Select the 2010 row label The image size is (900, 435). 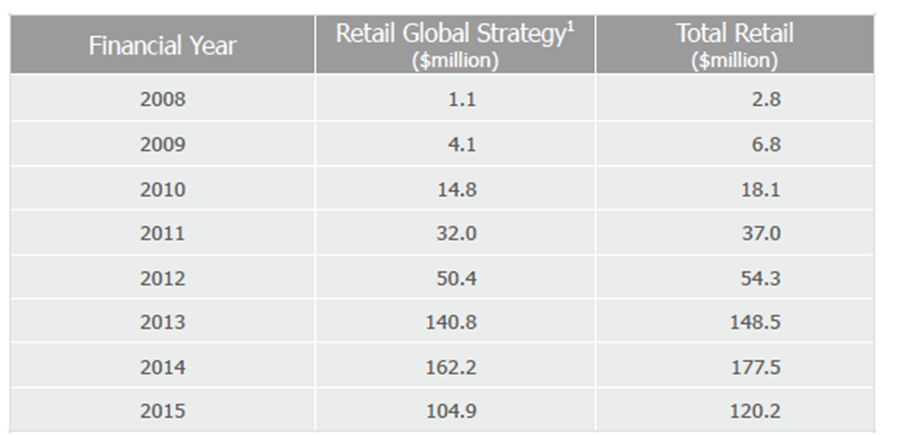click(x=162, y=189)
